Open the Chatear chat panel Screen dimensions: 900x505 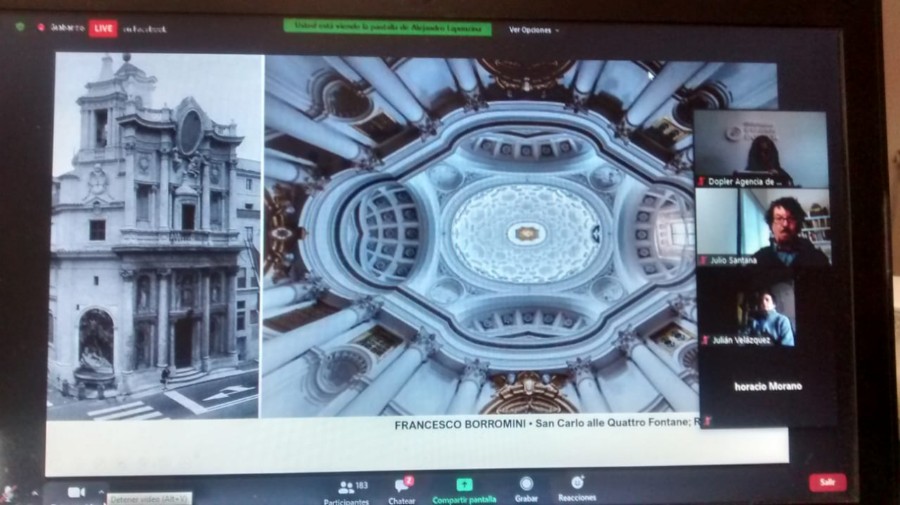point(402,492)
